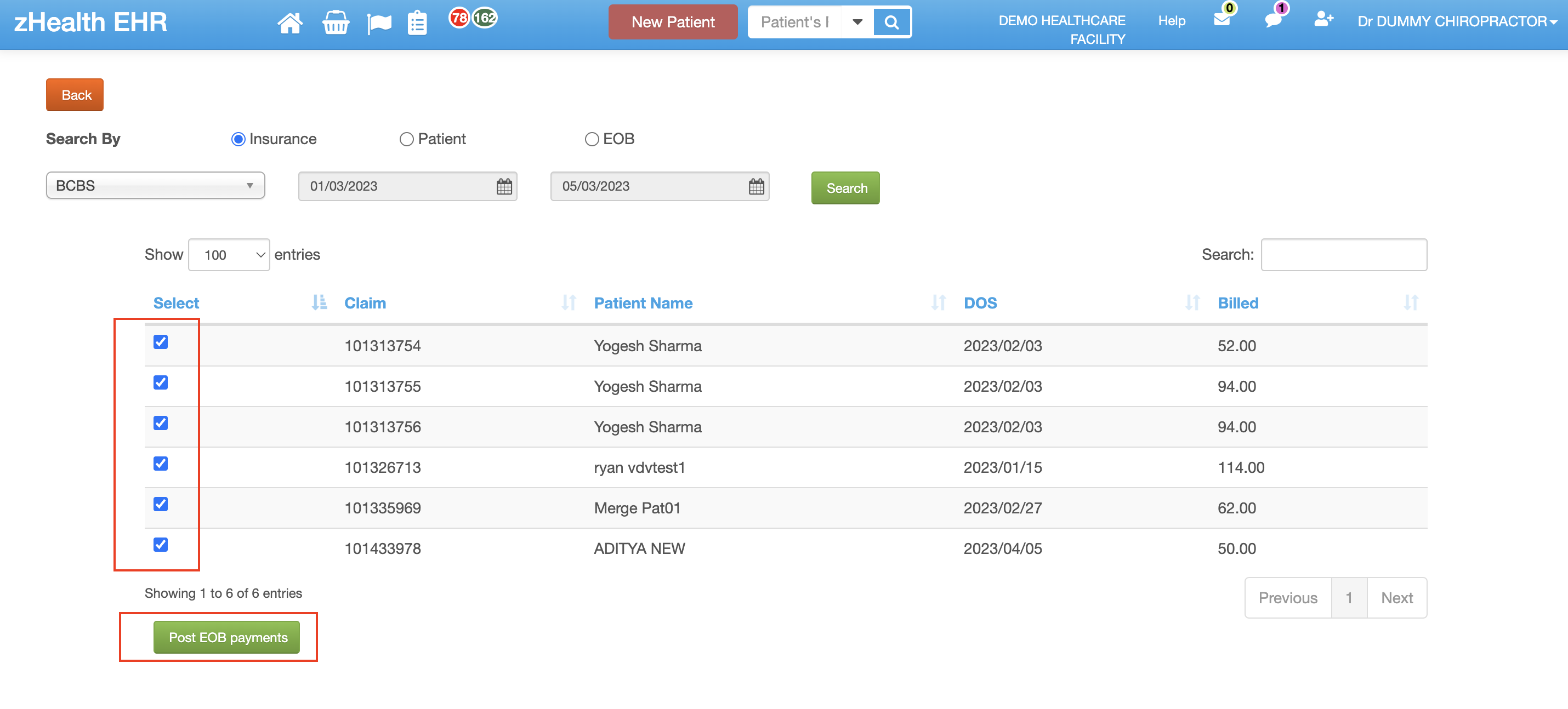Uncheck claim 101433978 checkbox

click(161, 545)
